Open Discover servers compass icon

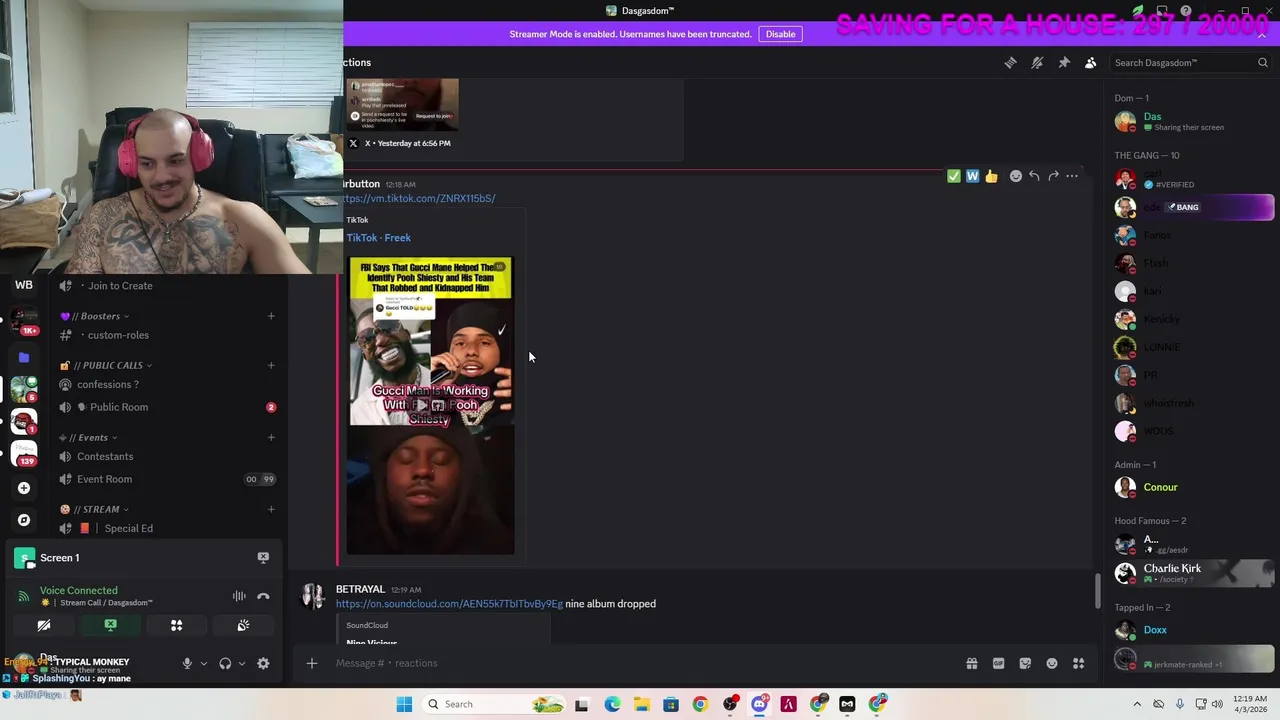pyautogui.click(x=24, y=520)
